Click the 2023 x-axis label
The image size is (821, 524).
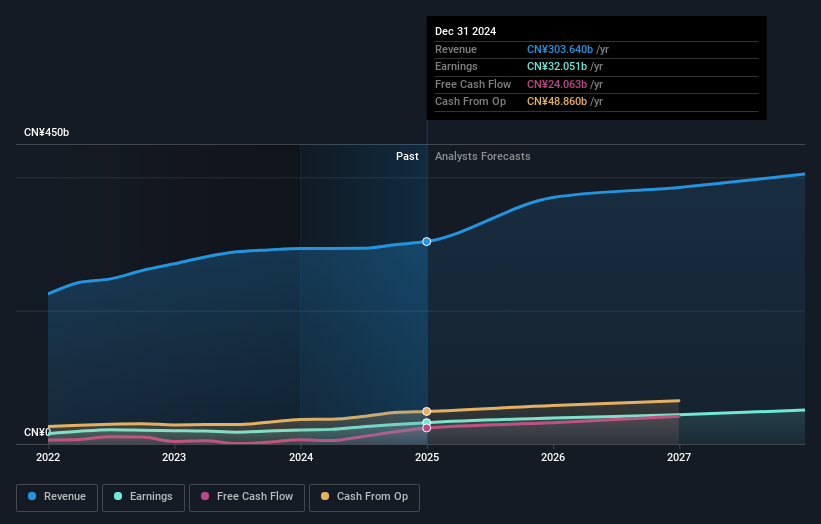(x=174, y=457)
